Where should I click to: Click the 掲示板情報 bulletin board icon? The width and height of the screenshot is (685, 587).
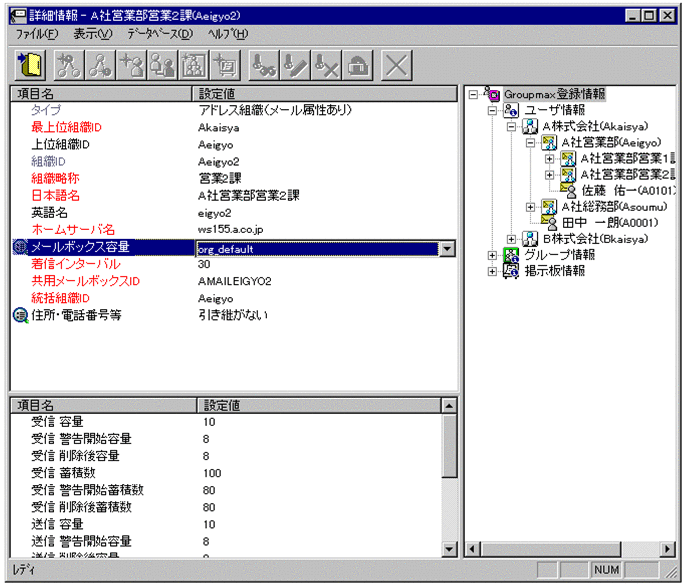click(x=511, y=271)
